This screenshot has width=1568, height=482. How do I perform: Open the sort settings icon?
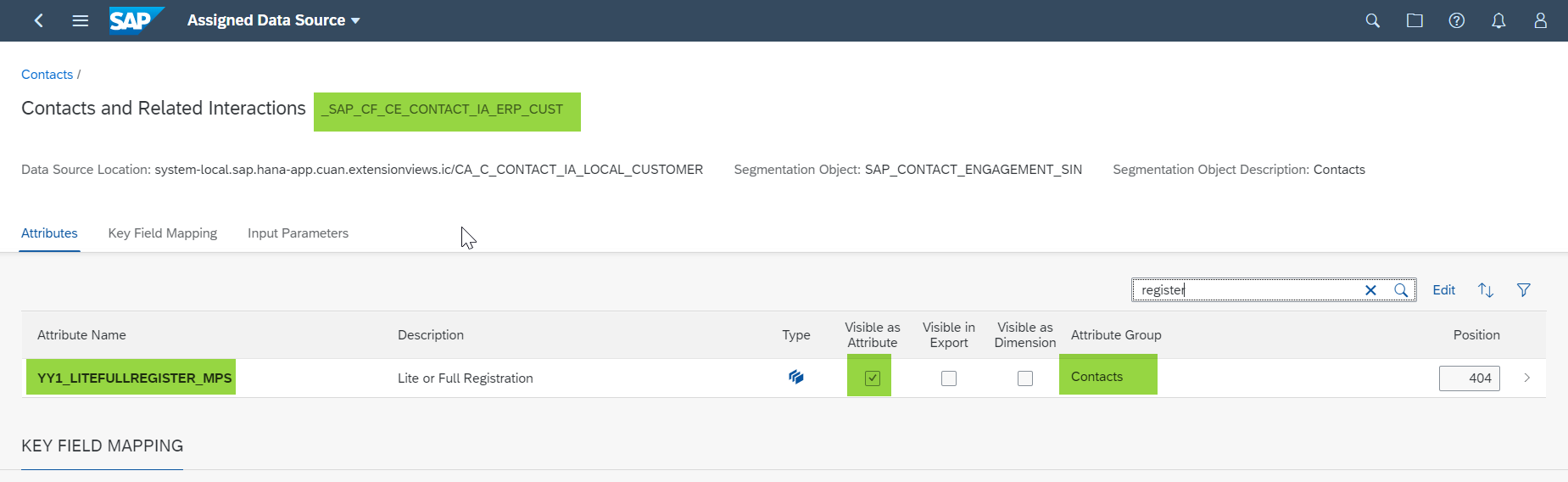pos(1486,290)
